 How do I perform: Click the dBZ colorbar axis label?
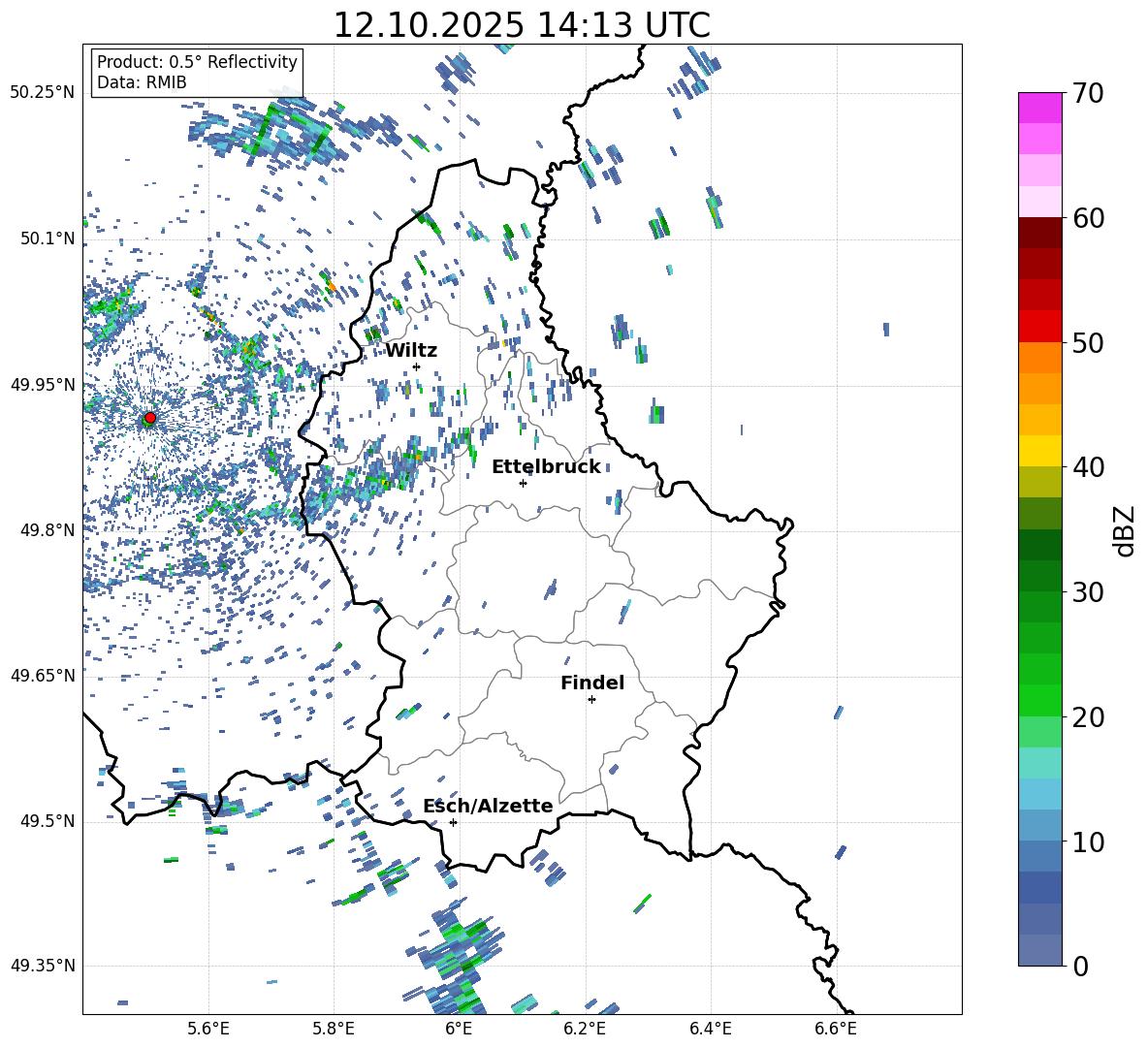pyautogui.click(x=1124, y=530)
